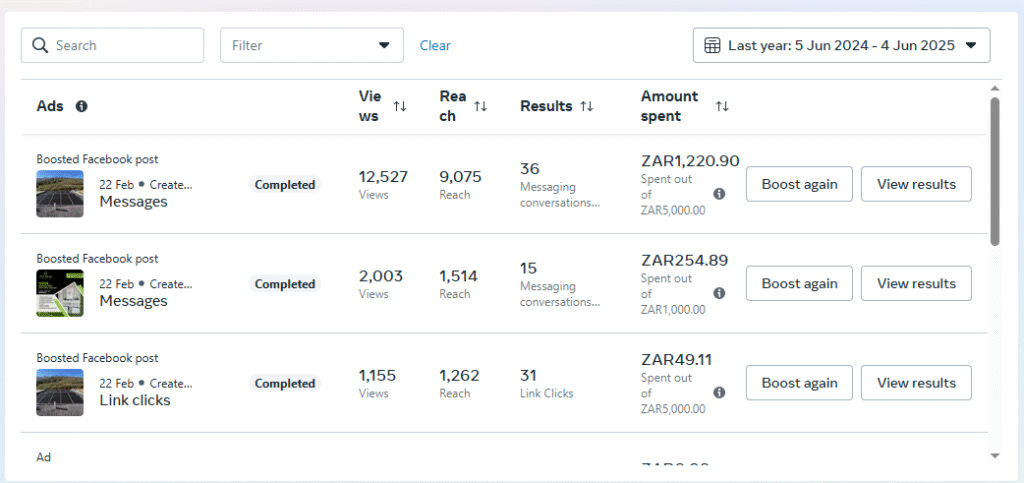1024x483 pixels.
Task: Sort the table by Views column
Action: (x=400, y=106)
